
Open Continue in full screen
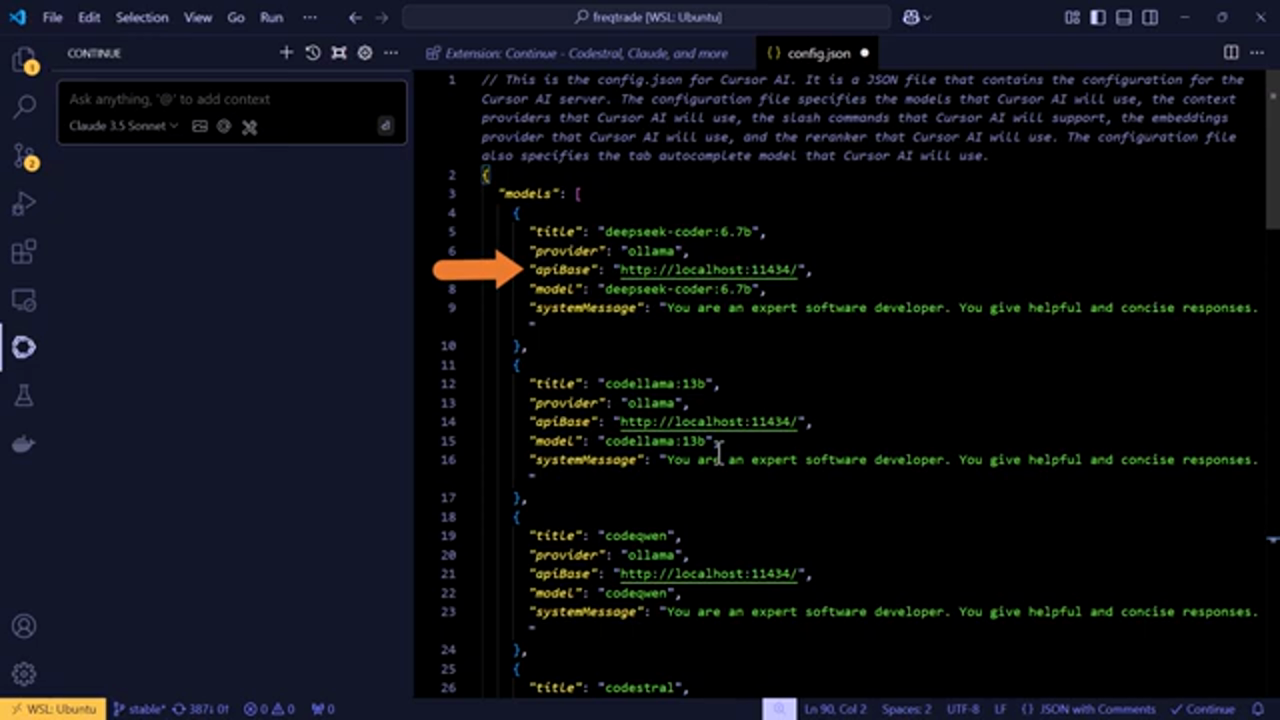pos(339,53)
